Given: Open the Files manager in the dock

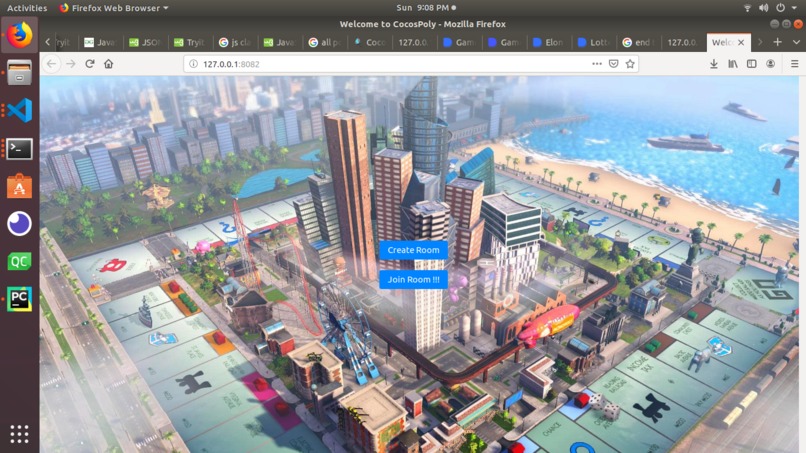Looking at the screenshot, I should point(20,73).
